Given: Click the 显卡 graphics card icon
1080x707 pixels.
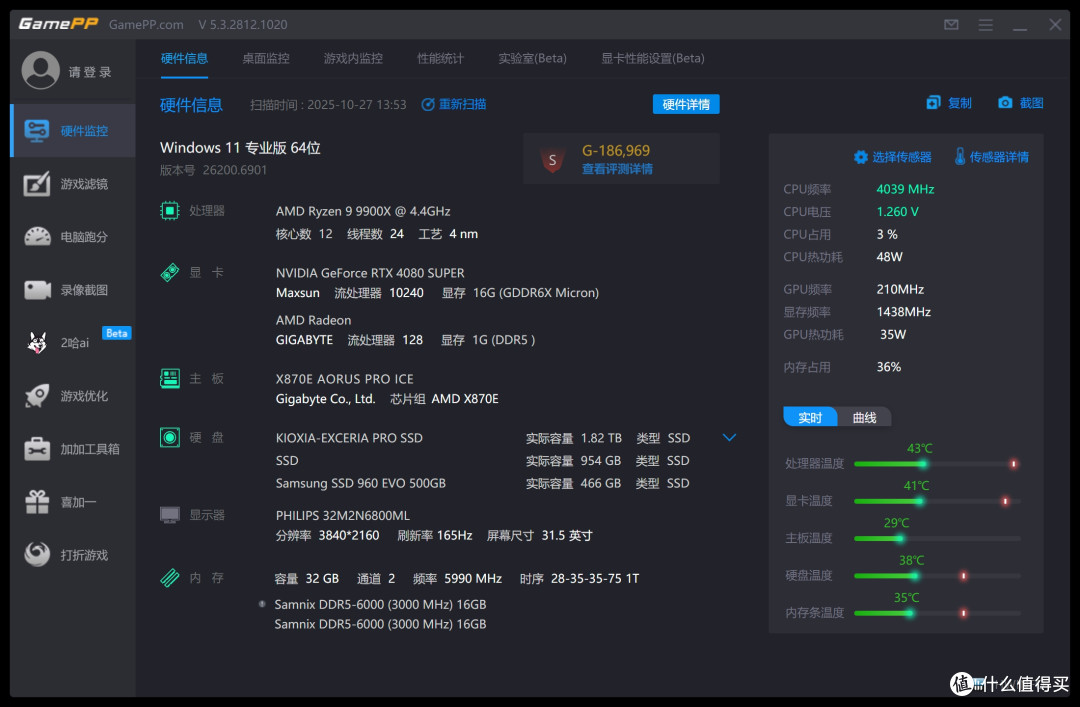Looking at the screenshot, I should pos(169,272).
